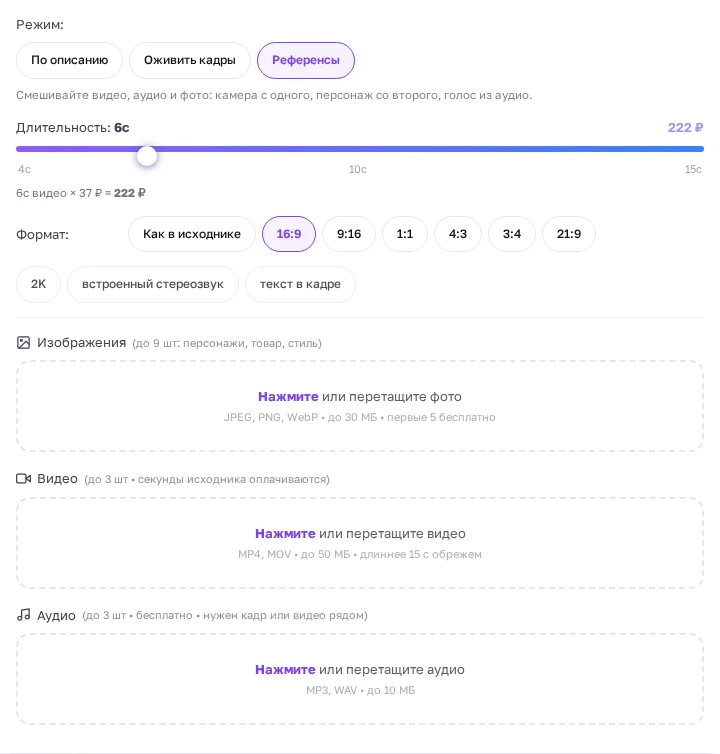Select the 16:9 aspect ratio

tap(289, 234)
